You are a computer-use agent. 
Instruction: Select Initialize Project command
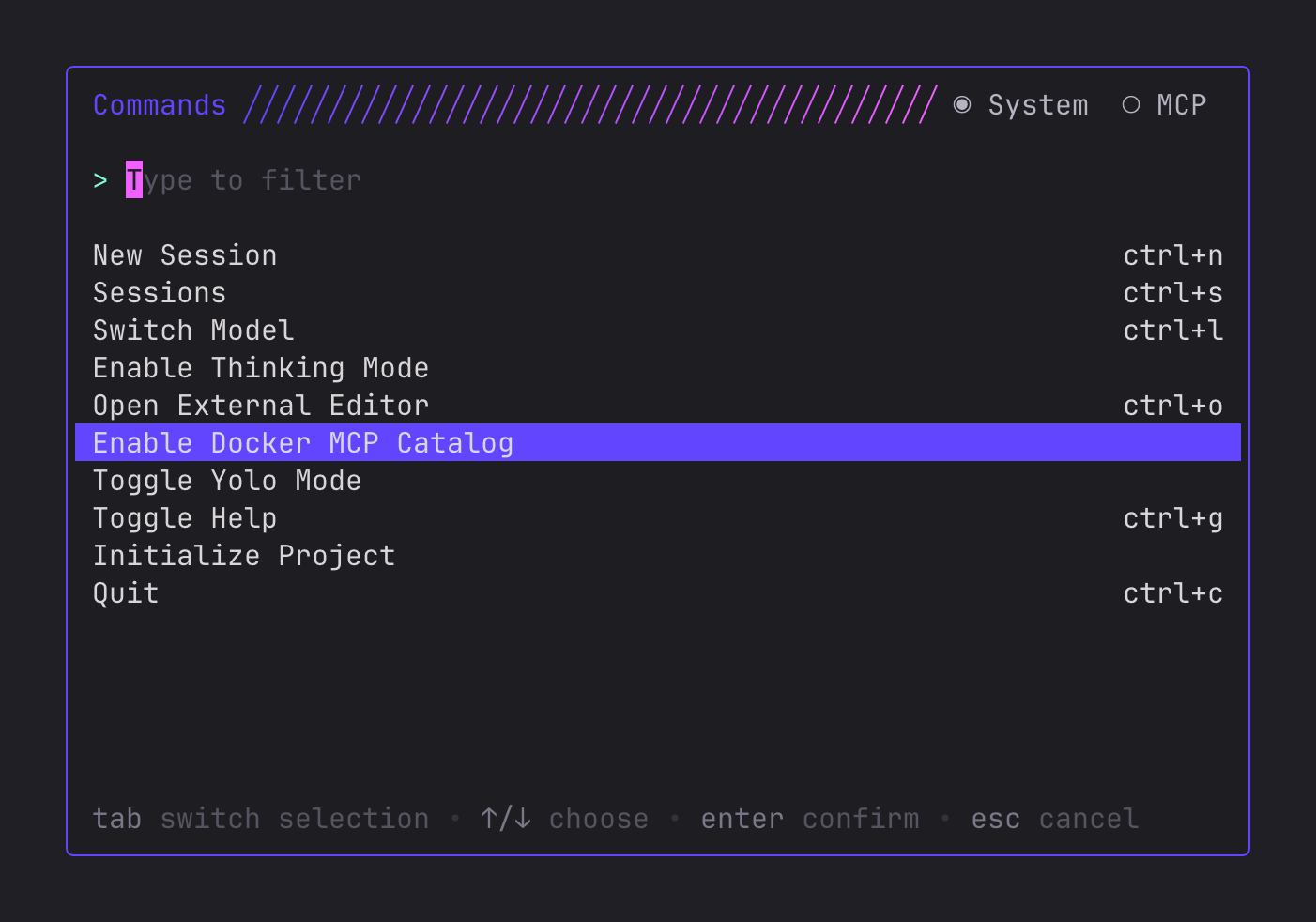(244, 556)
